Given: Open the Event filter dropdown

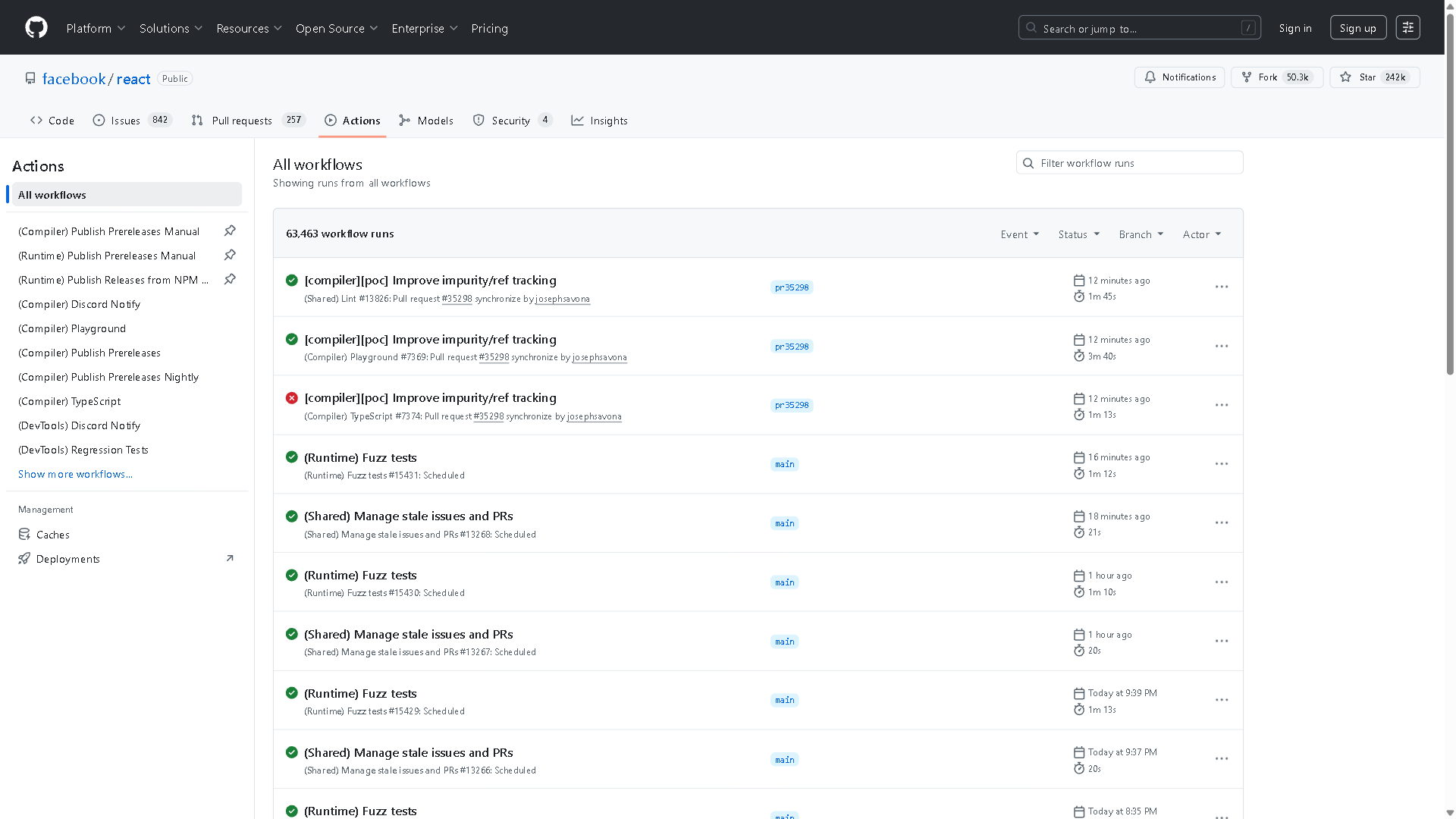Looking at the screenshot, I should (1019, 234).
